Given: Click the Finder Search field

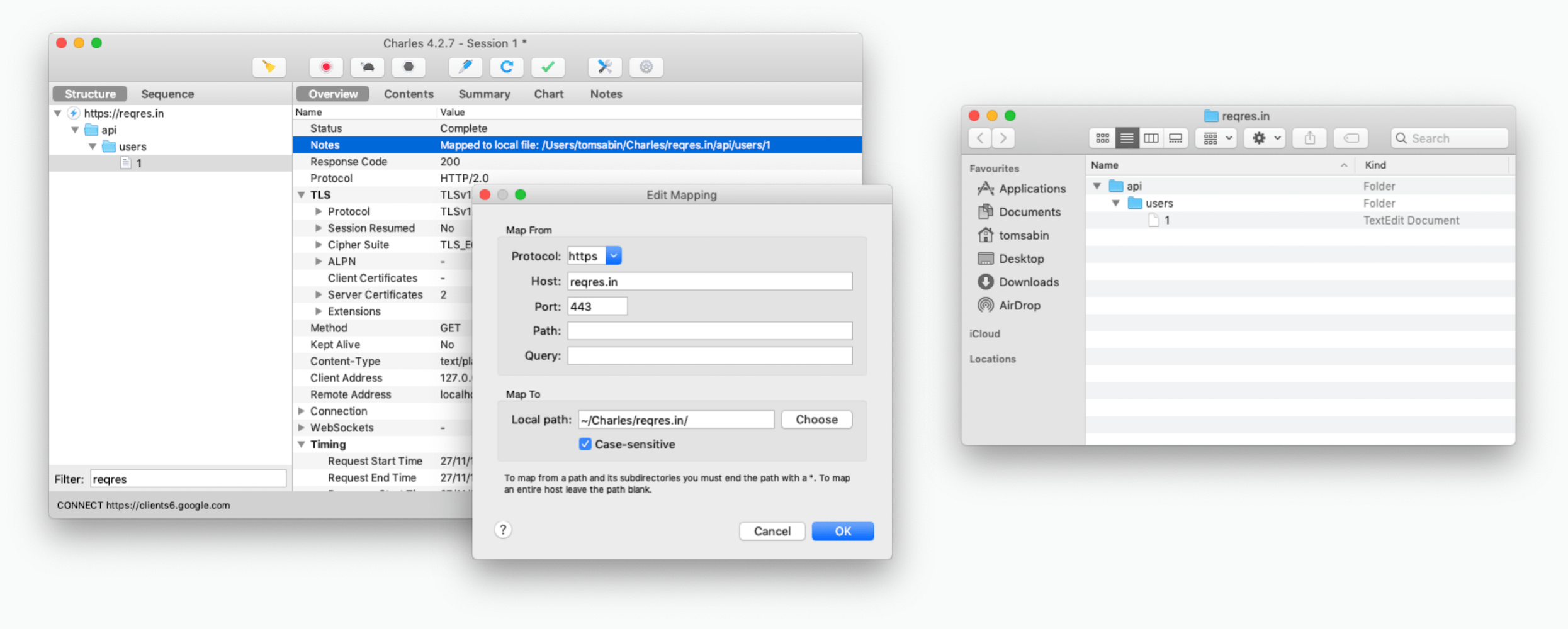Looking at the screenshot, I should click(1449, 138).
